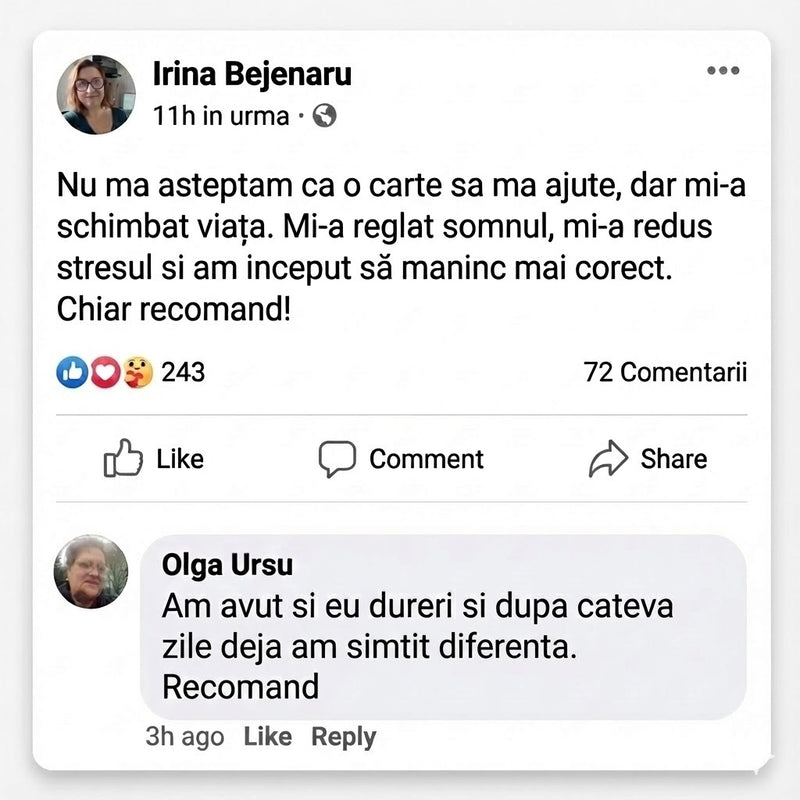This screenshot has width=800, height=800.
Task: Click the red heart reaction icon
Action: pyautogui.click(x=103, y=373)
